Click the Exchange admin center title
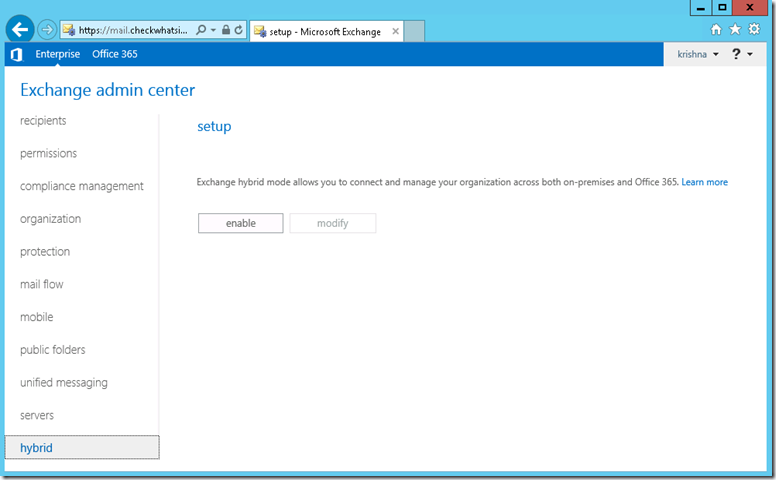This screenshot has width=776, height=480. [x=107, y=90]
